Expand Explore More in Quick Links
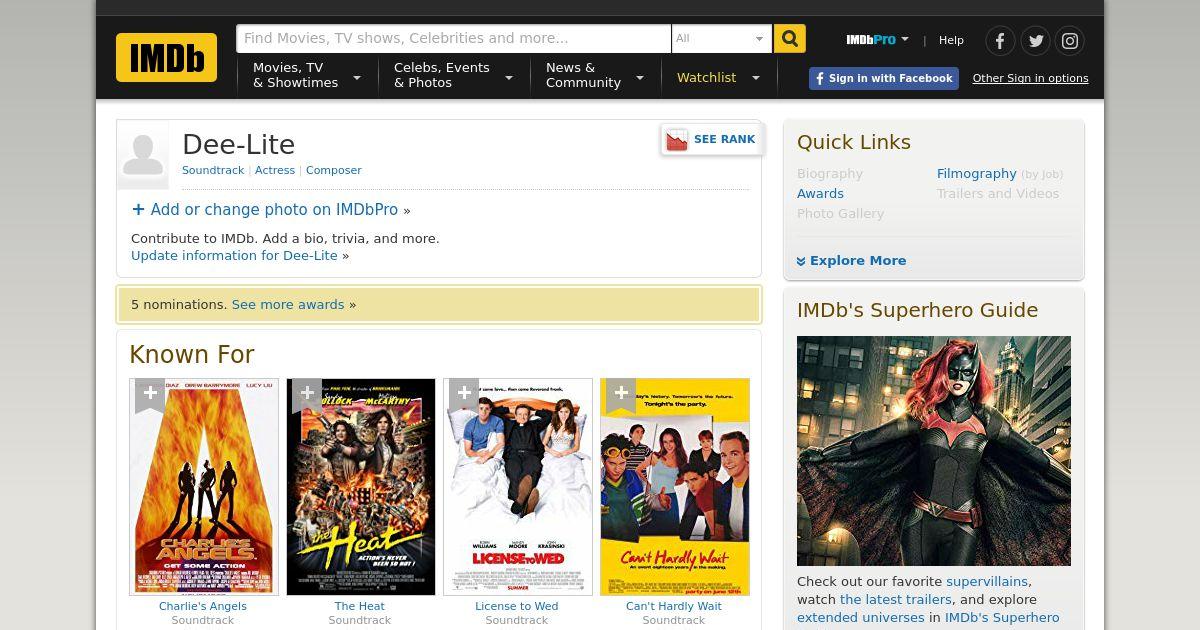Viewport: 1200px width, 630px height. 851,260
